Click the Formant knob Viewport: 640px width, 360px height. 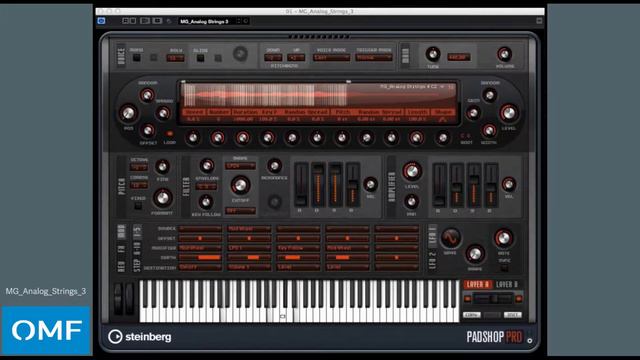click(x=162, y=198)
